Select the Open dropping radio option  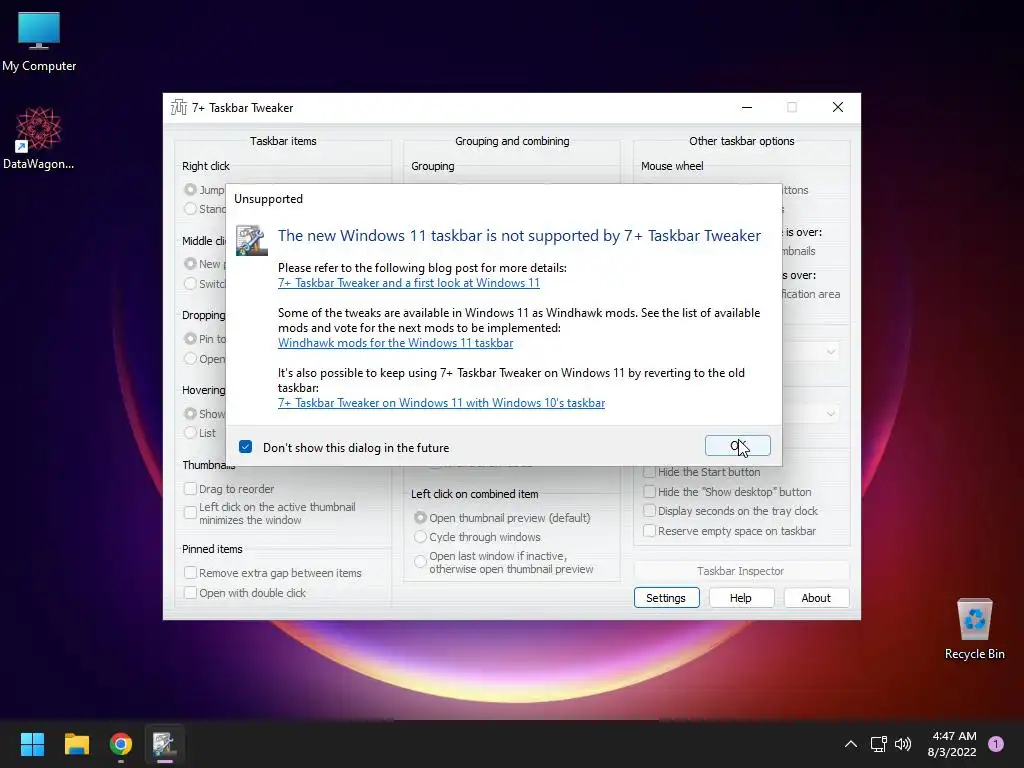click(x=190, y=359)
